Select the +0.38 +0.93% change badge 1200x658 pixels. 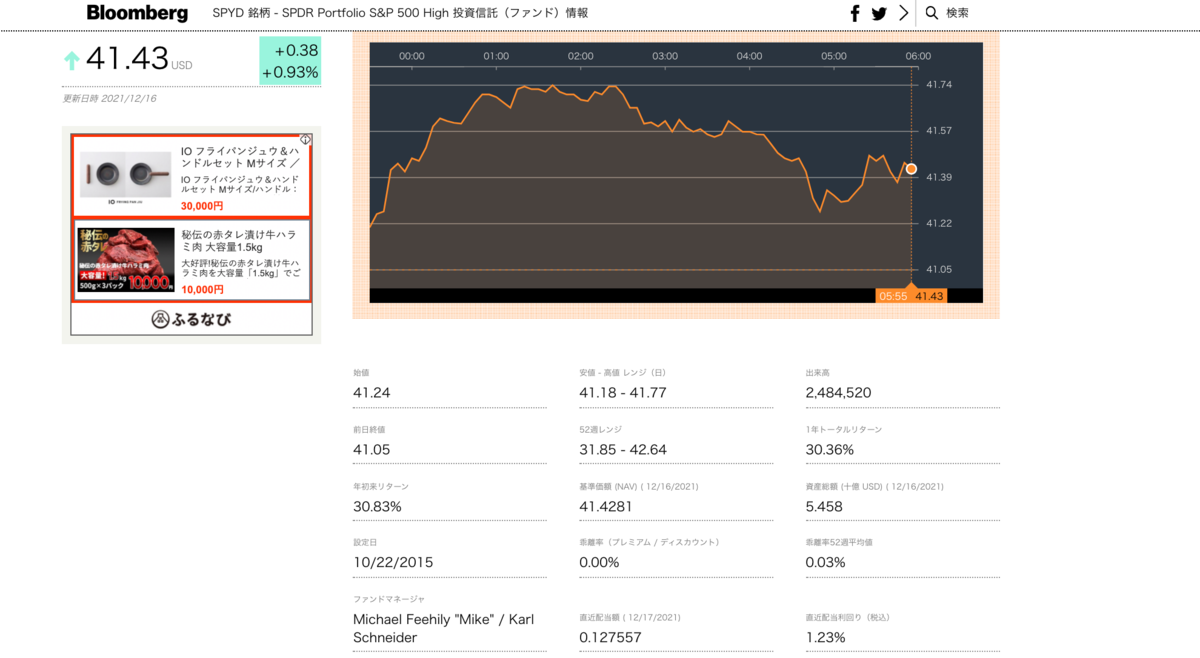[x=290, y=61]
